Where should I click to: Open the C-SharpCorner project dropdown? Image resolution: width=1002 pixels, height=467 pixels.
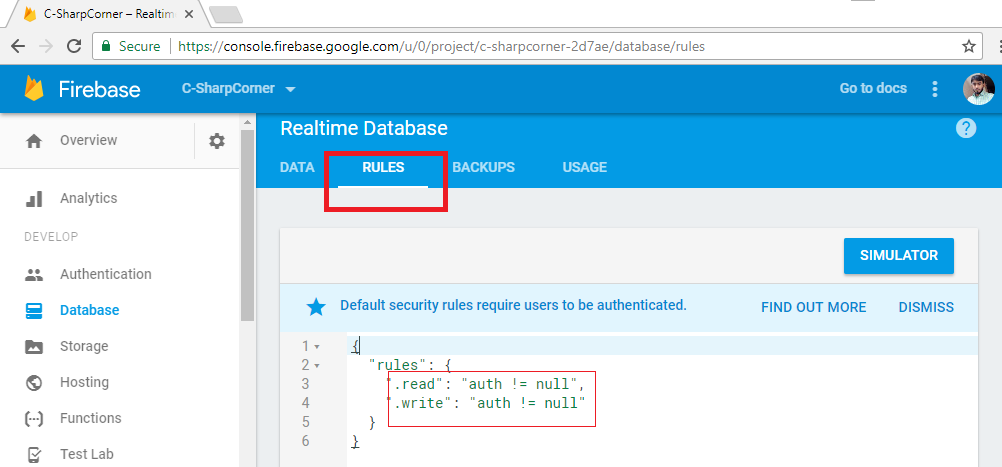click(238, 89)
